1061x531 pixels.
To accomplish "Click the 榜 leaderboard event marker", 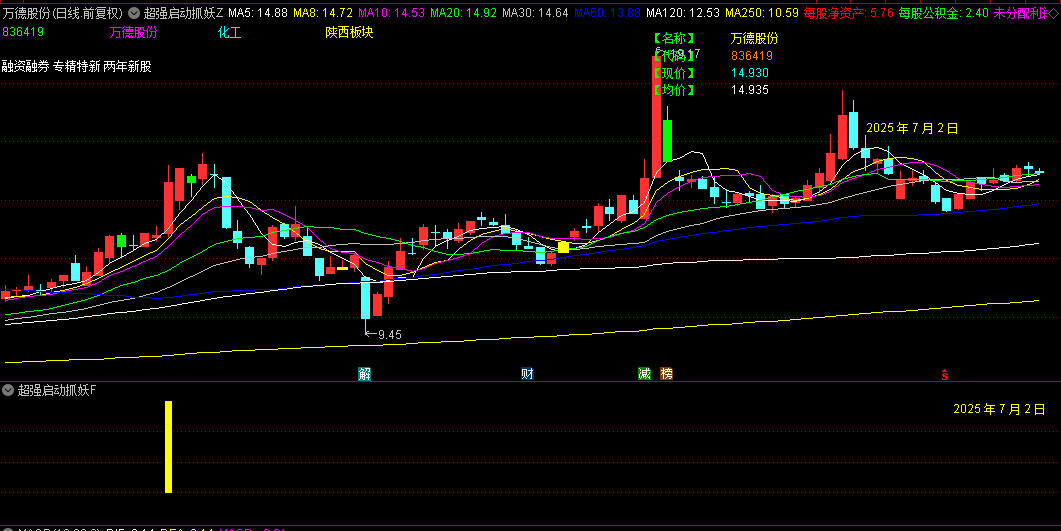I will point(667,373).
